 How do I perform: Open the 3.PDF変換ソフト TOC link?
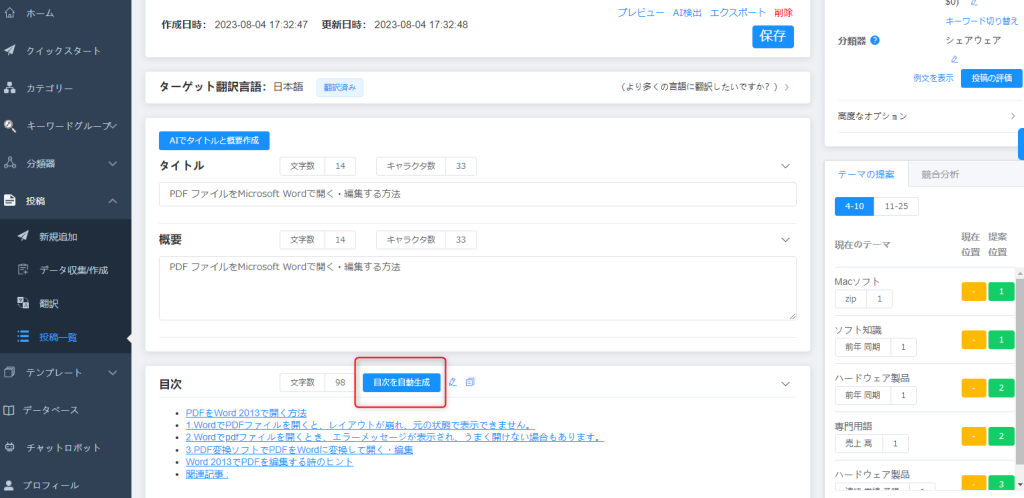pyautogui.click(x=299, y=450)
